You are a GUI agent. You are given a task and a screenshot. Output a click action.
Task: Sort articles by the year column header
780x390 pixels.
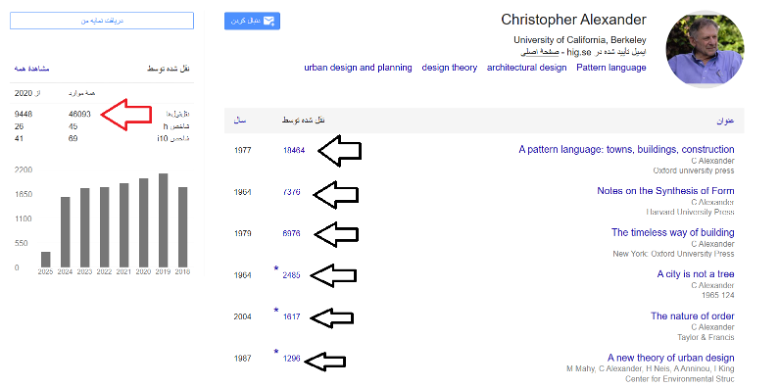click(240, 121)
